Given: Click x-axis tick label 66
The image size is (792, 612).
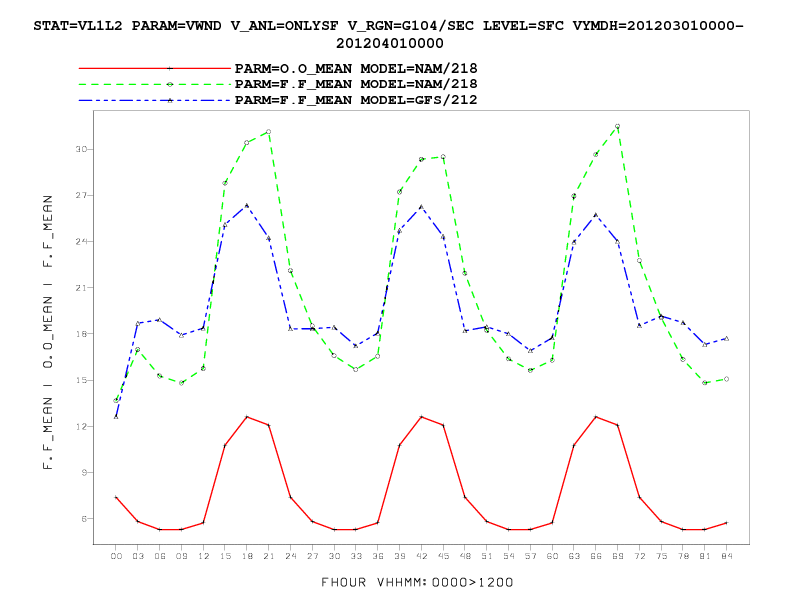Looking at the screenshot, I should pyautogui.click(x=596, y=556).
